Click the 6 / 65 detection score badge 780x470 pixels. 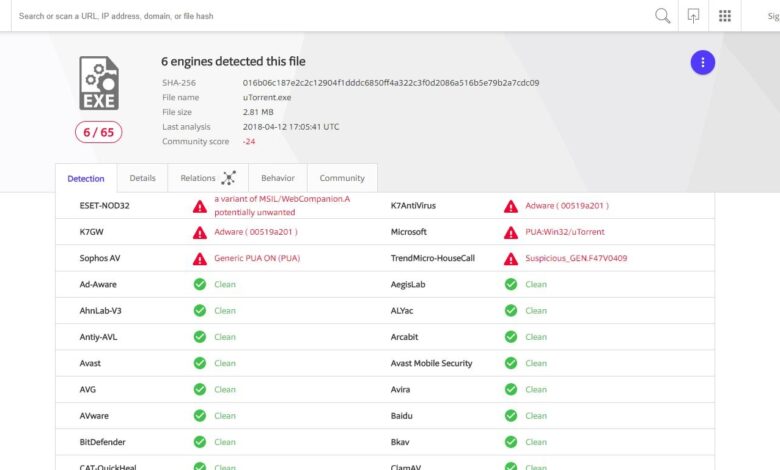pos(99,131)
